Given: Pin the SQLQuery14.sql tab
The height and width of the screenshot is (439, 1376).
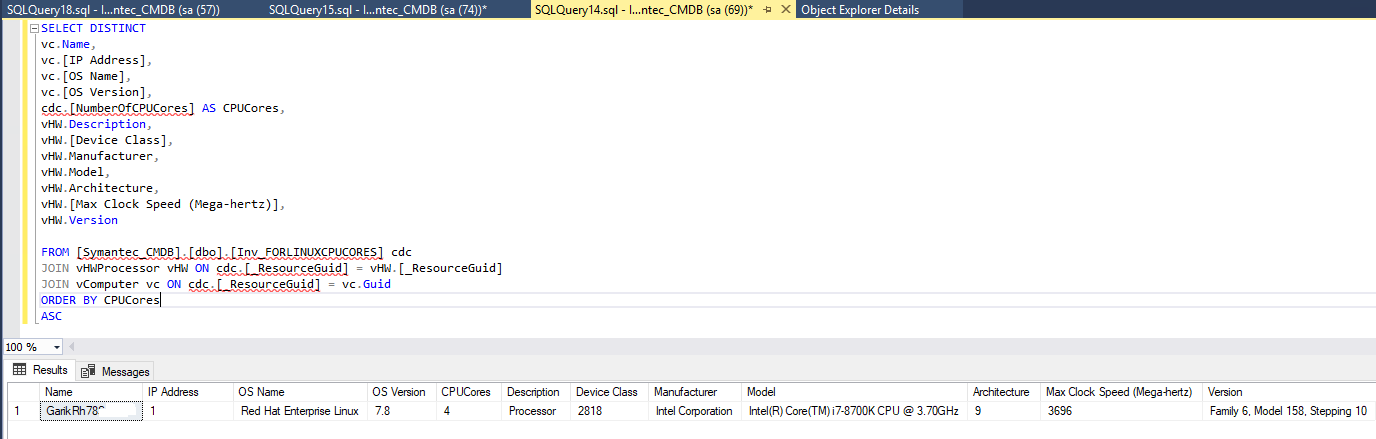Looking at the screenshot, I should tap(767, 10).
